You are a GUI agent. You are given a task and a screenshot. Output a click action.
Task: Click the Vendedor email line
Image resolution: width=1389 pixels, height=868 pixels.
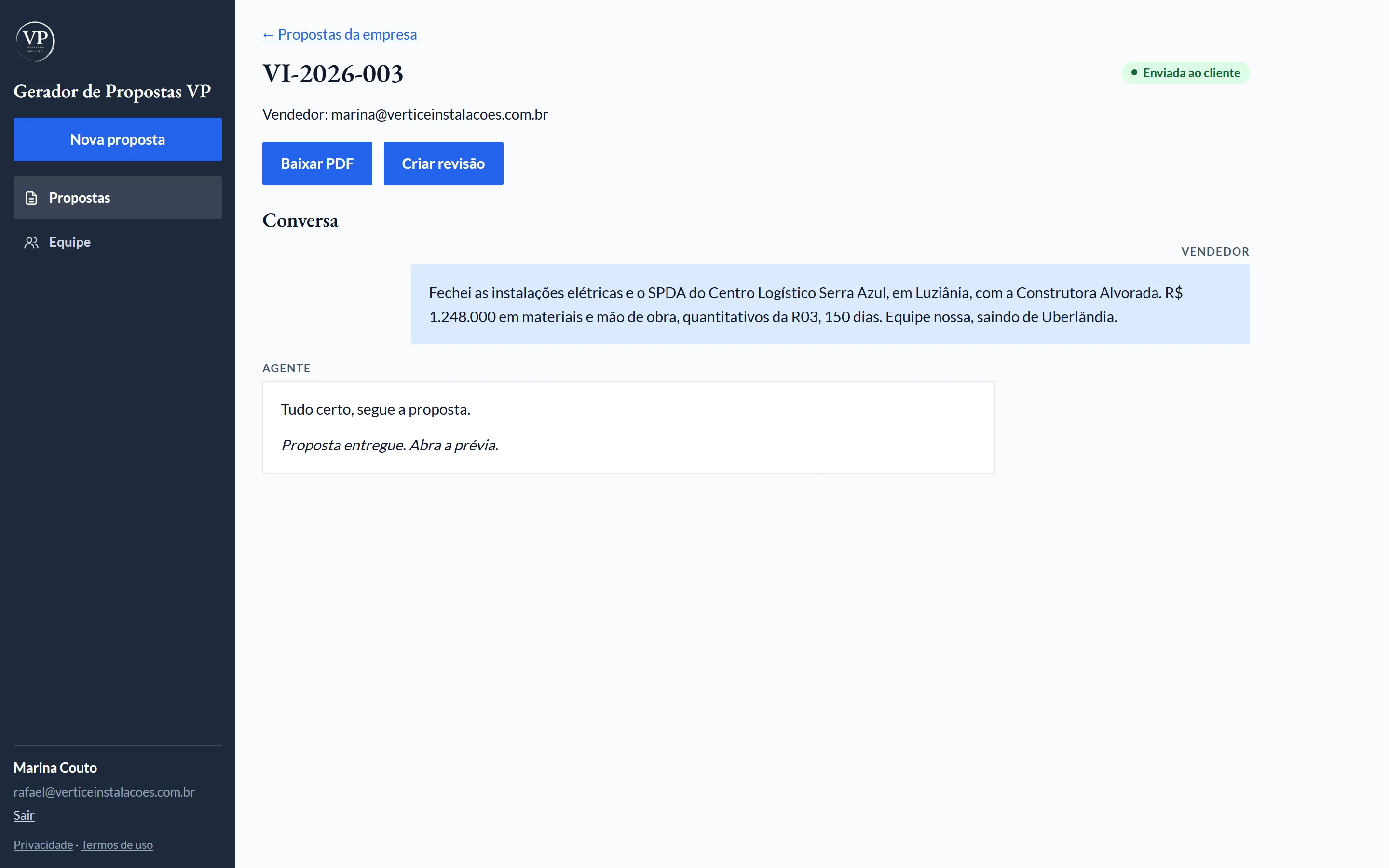(405, 114)
